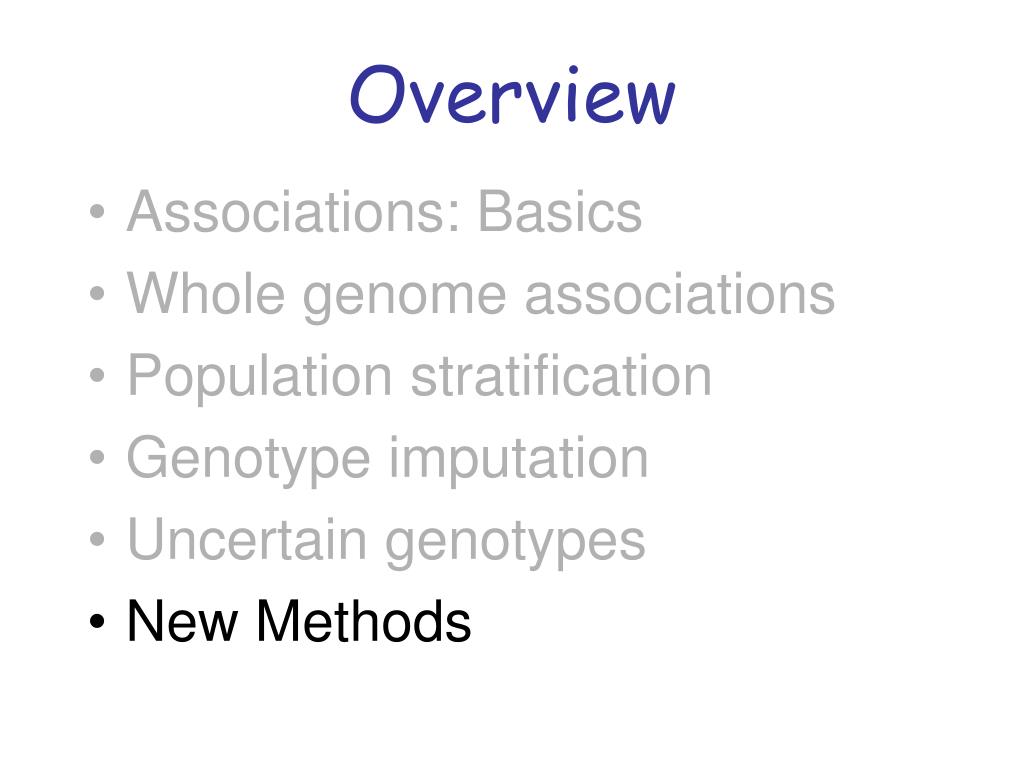The width and height of the screenshot is (1024, 768).
Task: Click the word stratification
Action: click(x=561, y=375)
